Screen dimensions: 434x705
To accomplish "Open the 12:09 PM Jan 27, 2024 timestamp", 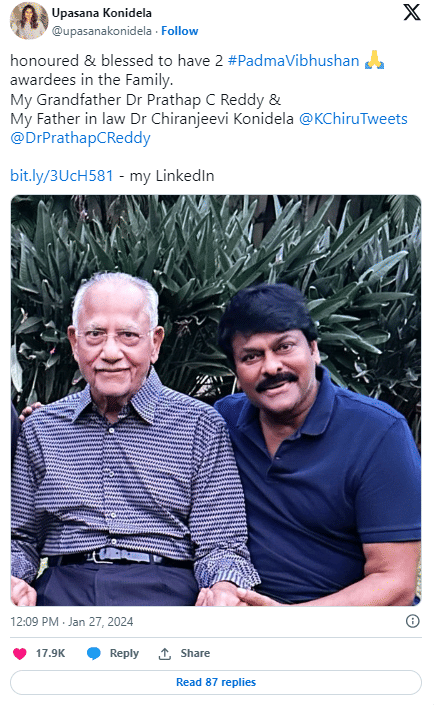I will 72,621.
